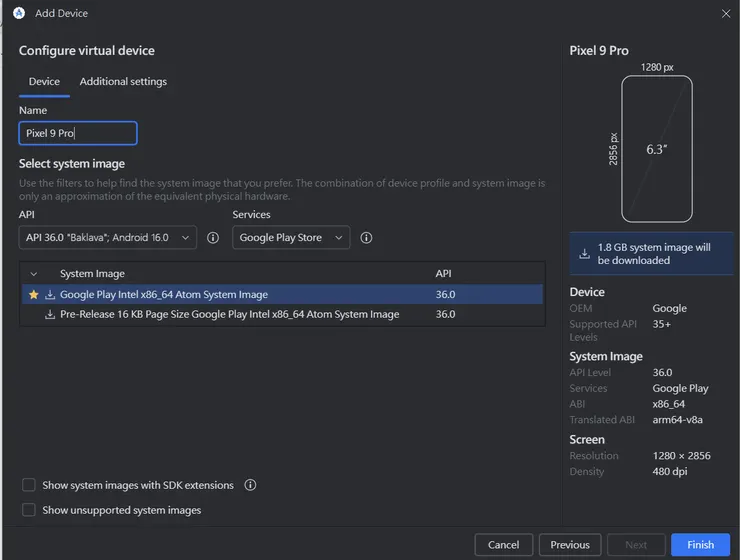Open the API level dropdown
740x560 pixels.
[107, 238]
